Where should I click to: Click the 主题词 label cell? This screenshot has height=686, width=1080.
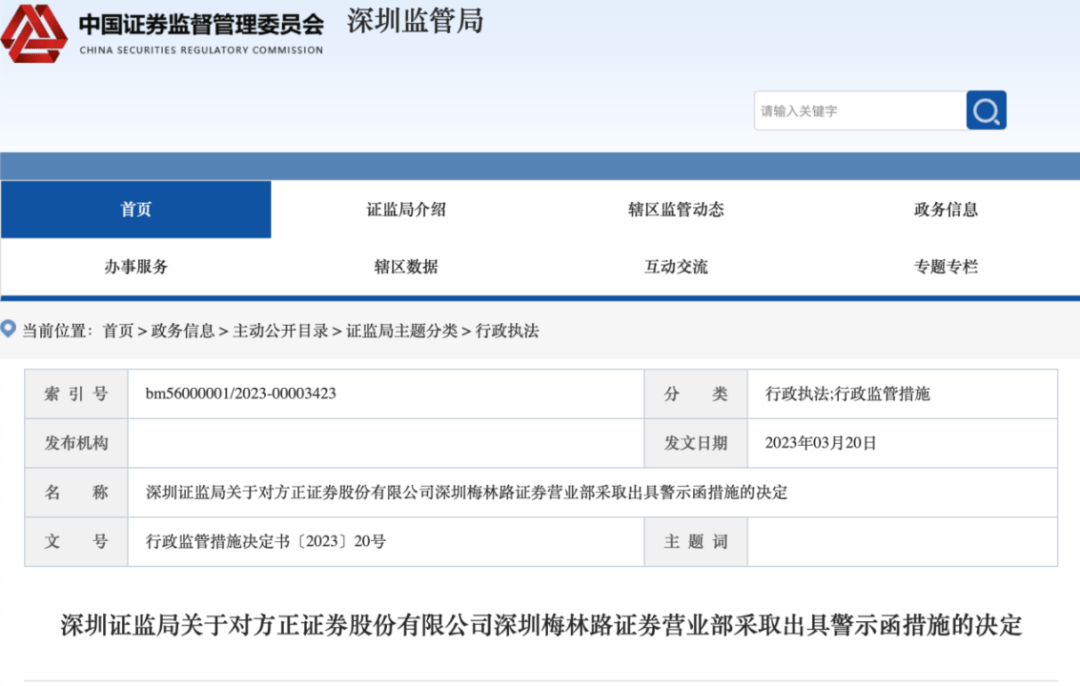click(x=696, y=541)
